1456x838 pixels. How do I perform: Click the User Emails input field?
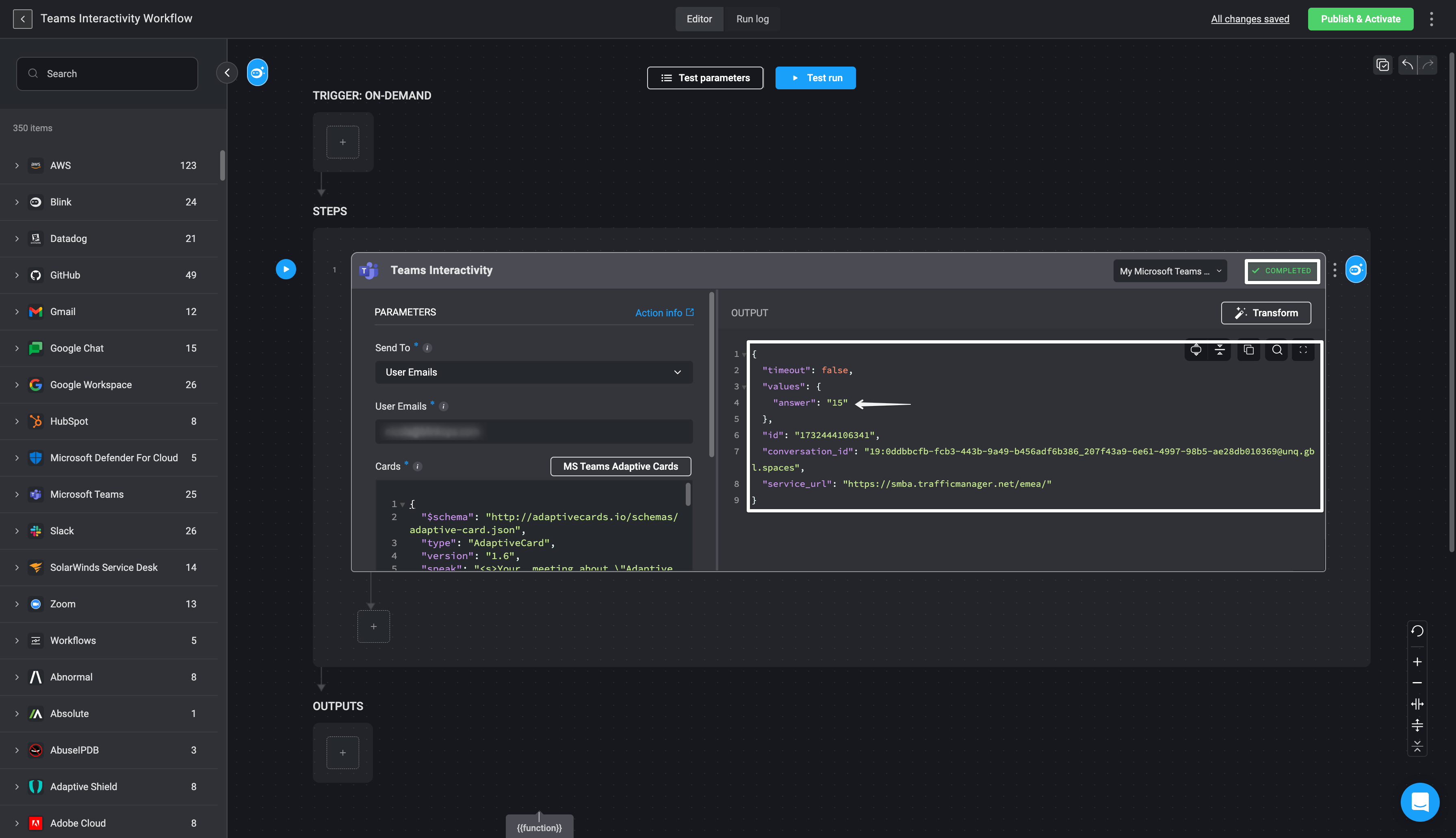click(534, 432)
